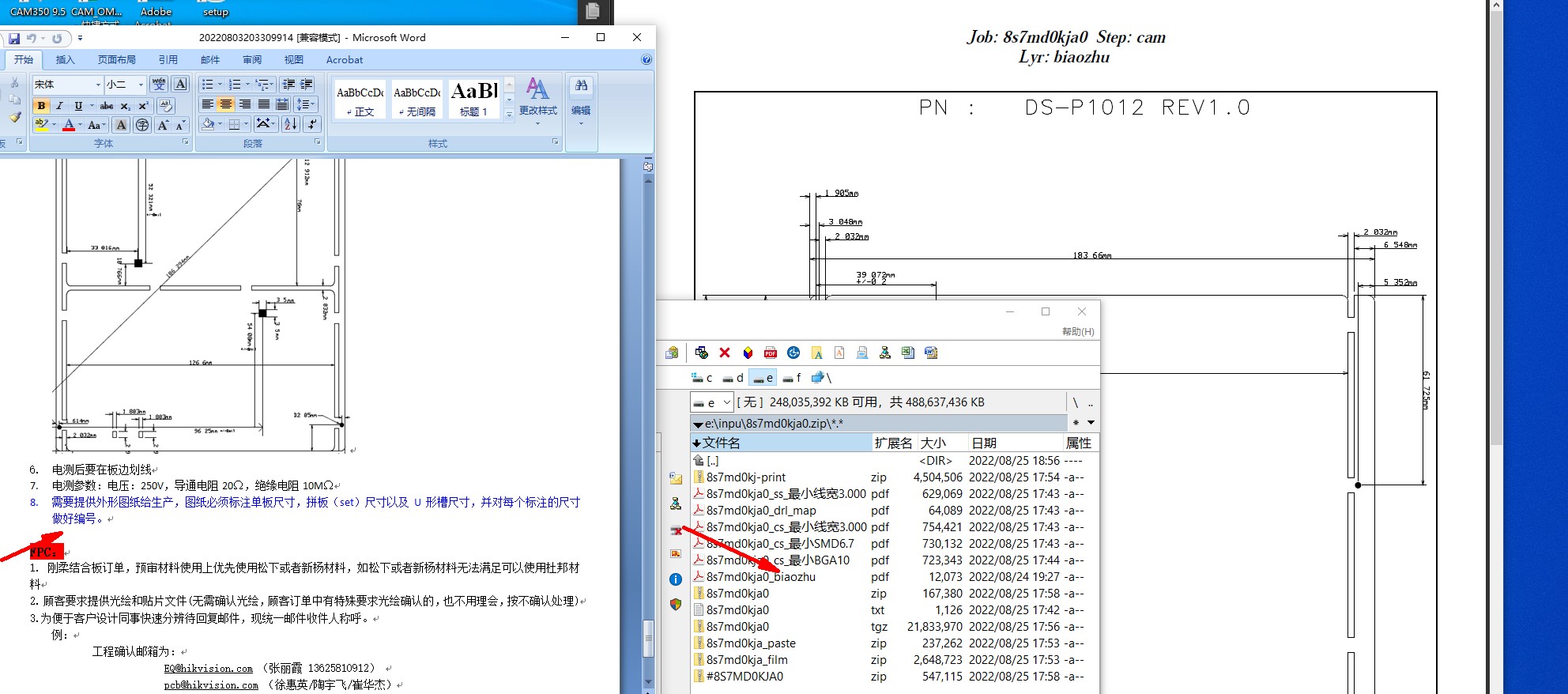
Task: Switch to drive d in file manager
Action: click(x=733, y=378)
